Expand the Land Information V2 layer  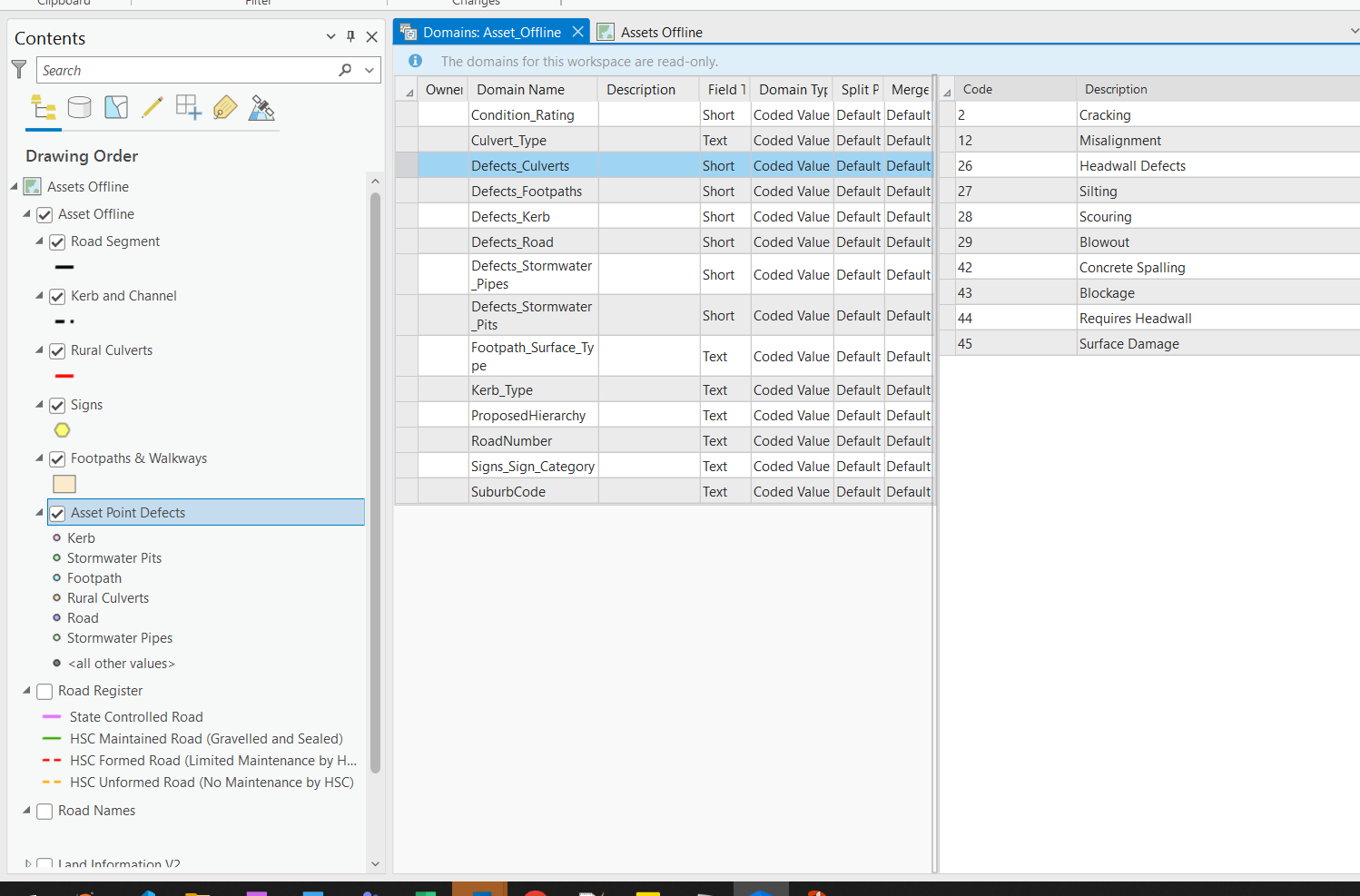(x=27, y=863)
